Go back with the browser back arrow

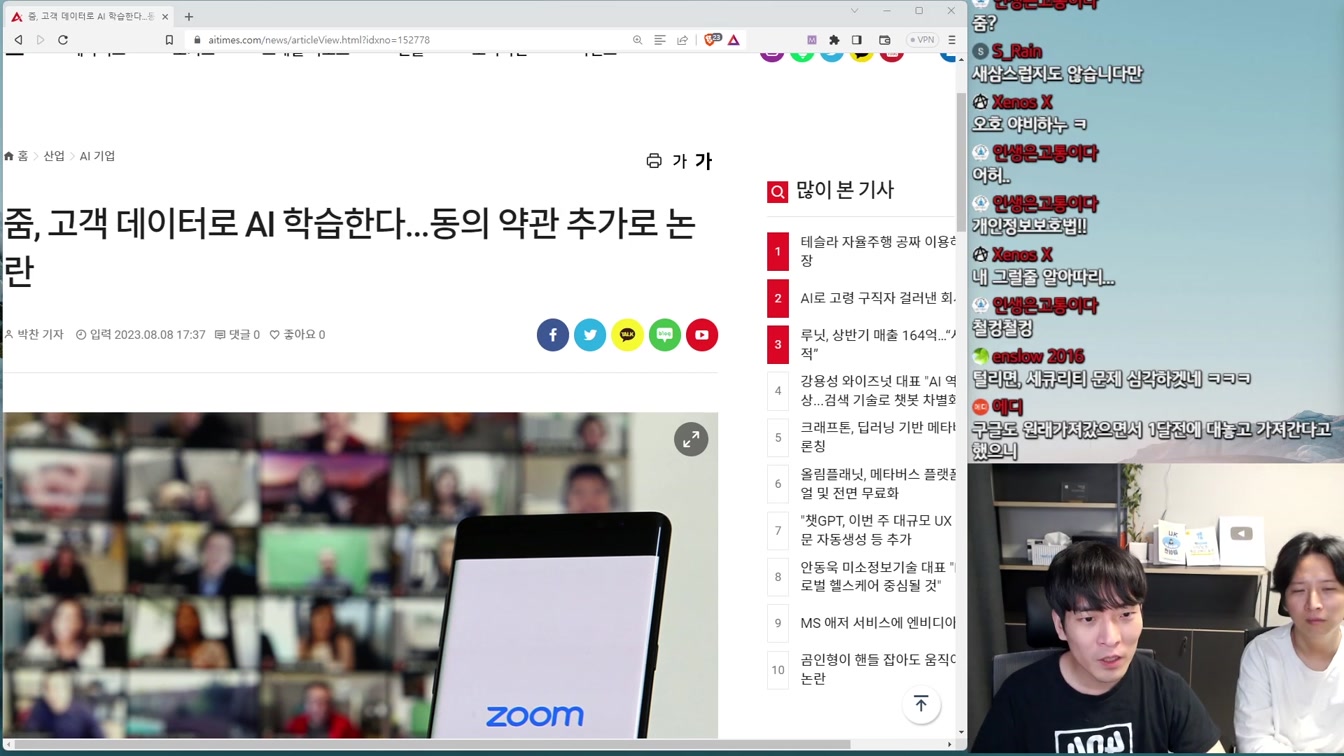[18, 40]
